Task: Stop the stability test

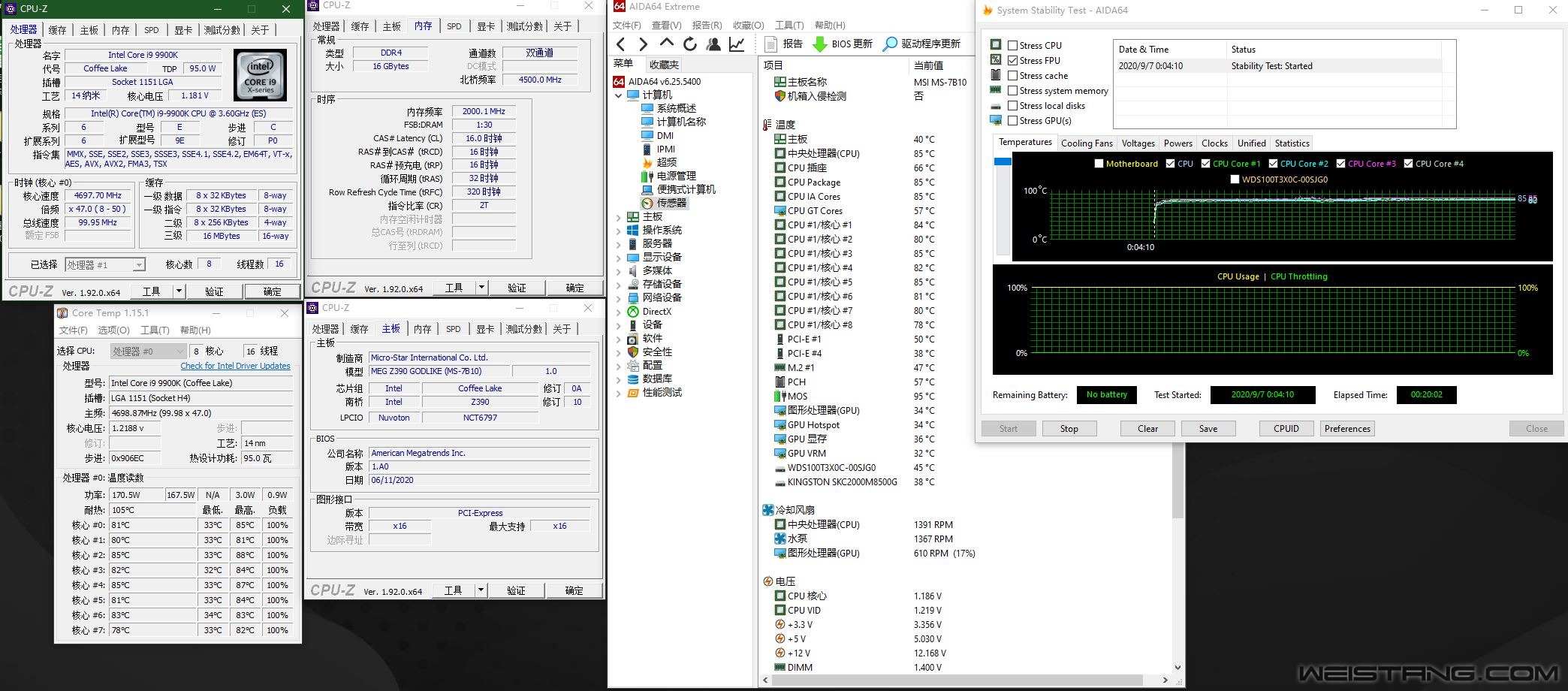Action: [1069, 429]
